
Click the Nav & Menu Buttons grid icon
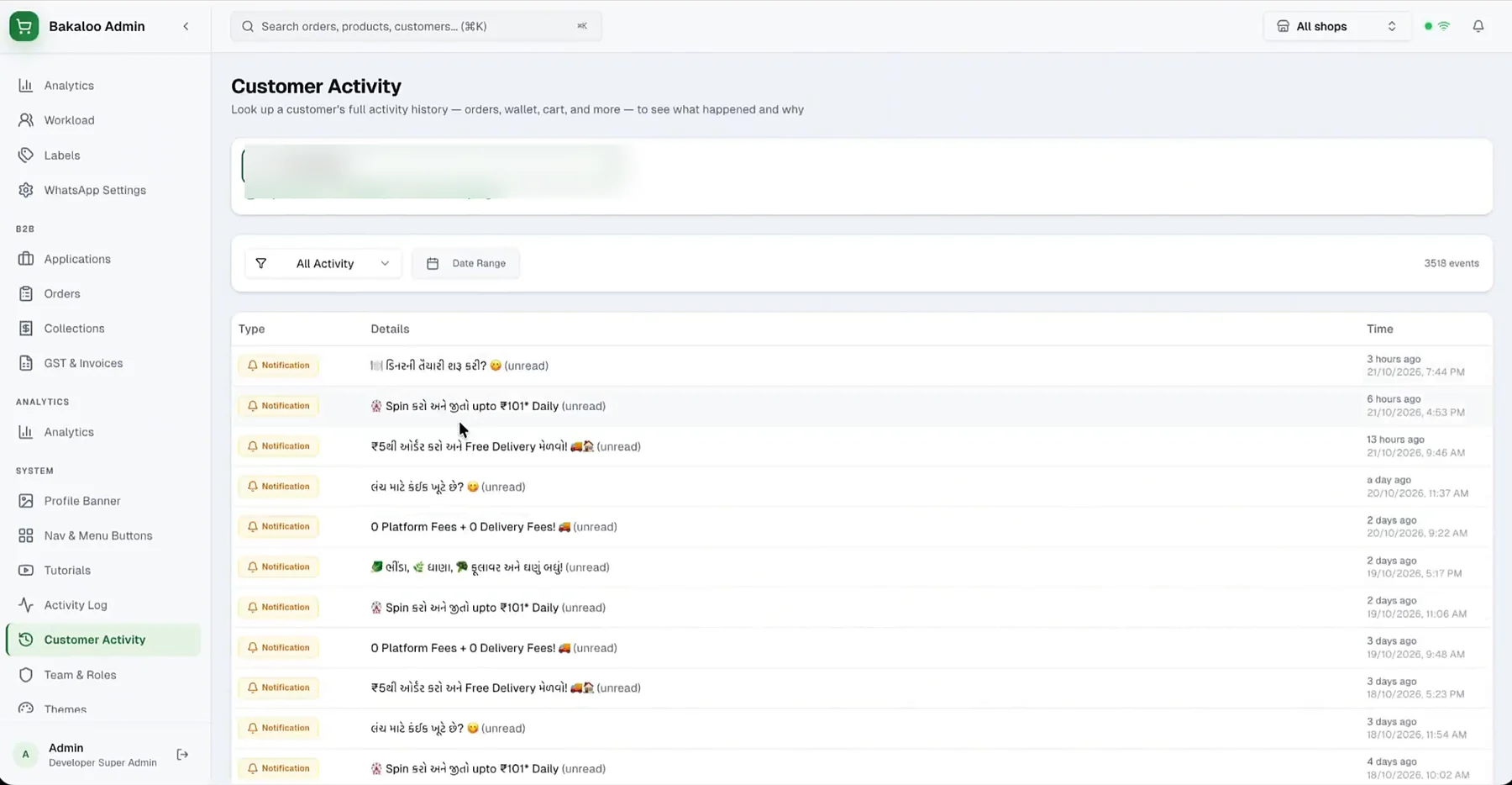[x=26, y=535]
